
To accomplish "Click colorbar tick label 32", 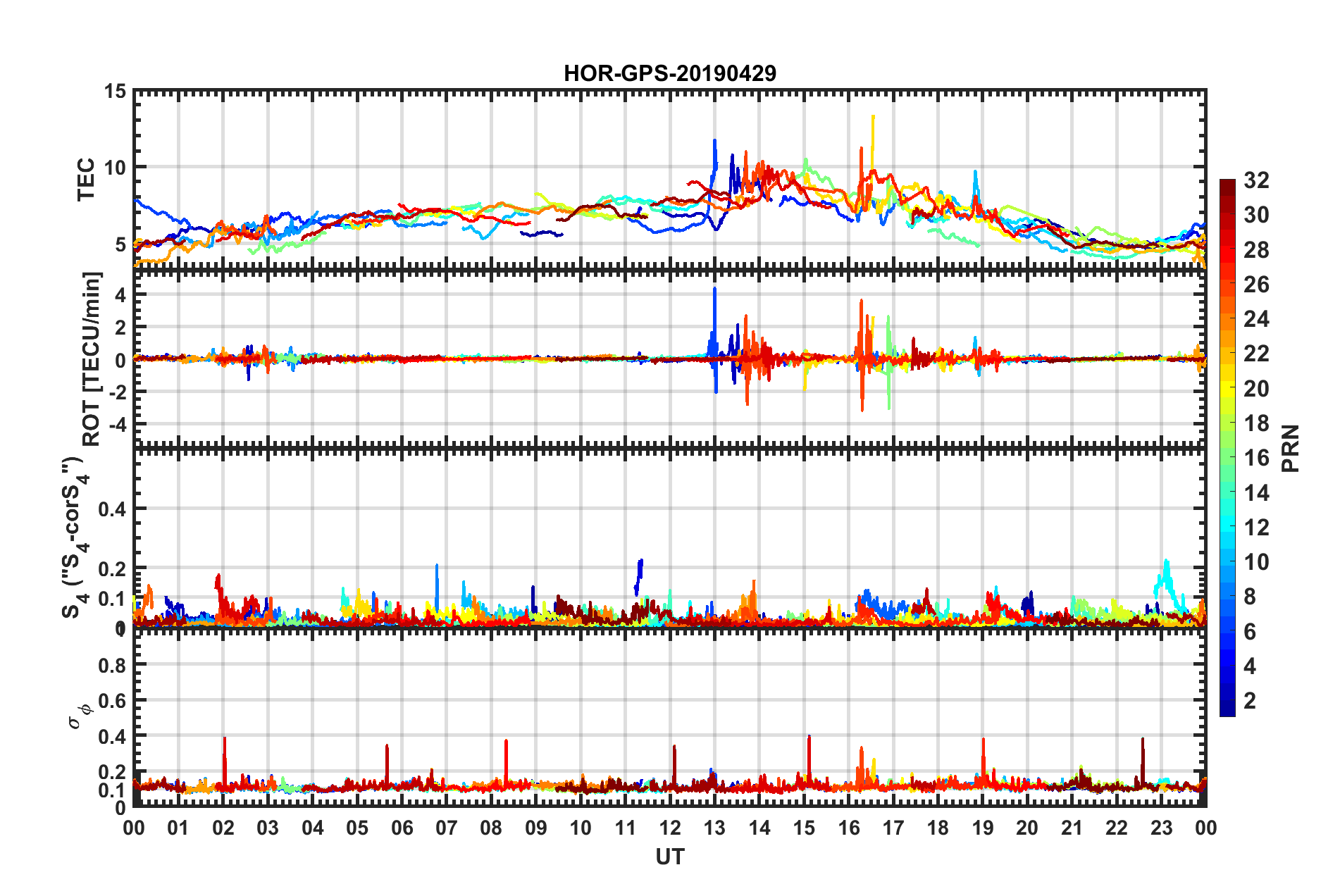I will pos(1256,180).
